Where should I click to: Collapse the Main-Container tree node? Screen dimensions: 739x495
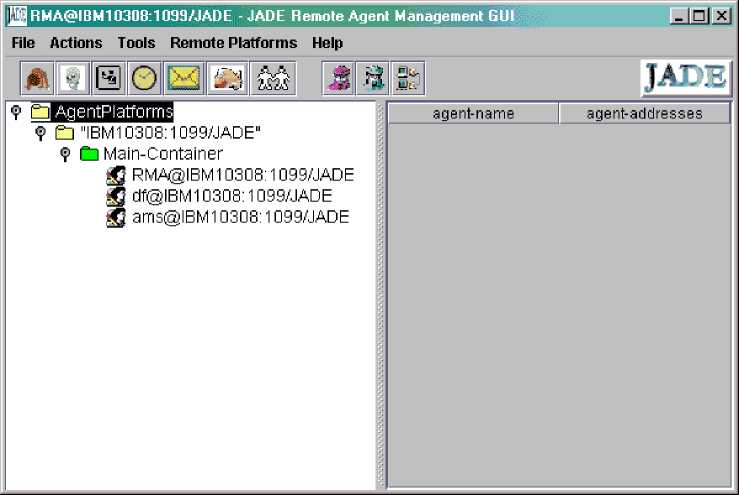pos(65,154)
